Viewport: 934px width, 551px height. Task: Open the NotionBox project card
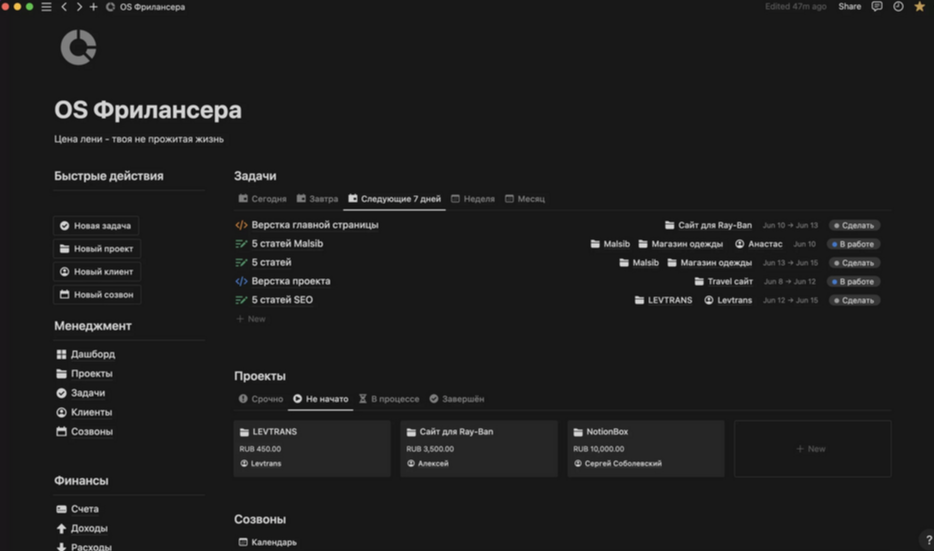645,447
